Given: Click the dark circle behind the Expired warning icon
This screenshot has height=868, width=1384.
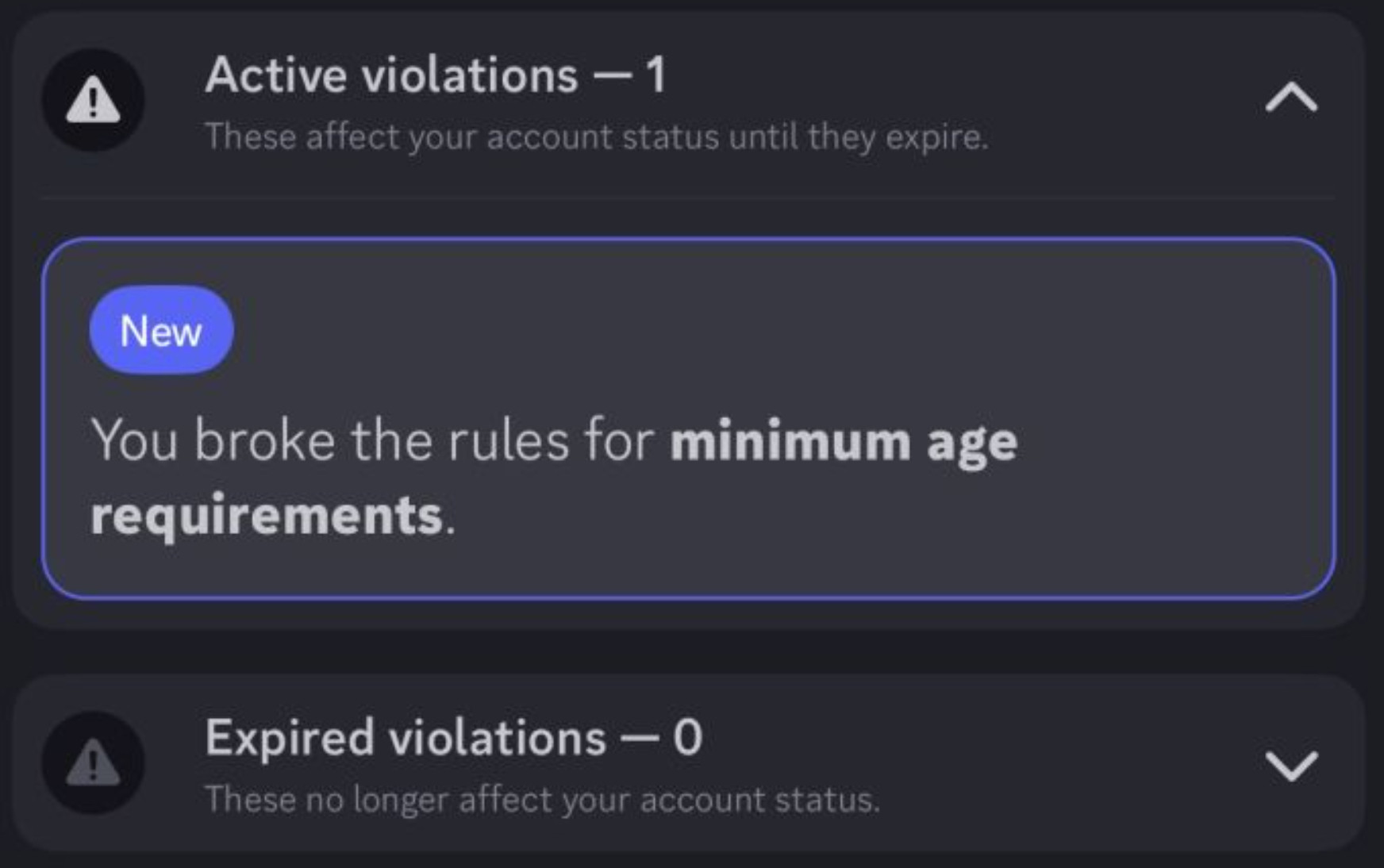Looking at the screenshot, I should click(x=93, y=762).
